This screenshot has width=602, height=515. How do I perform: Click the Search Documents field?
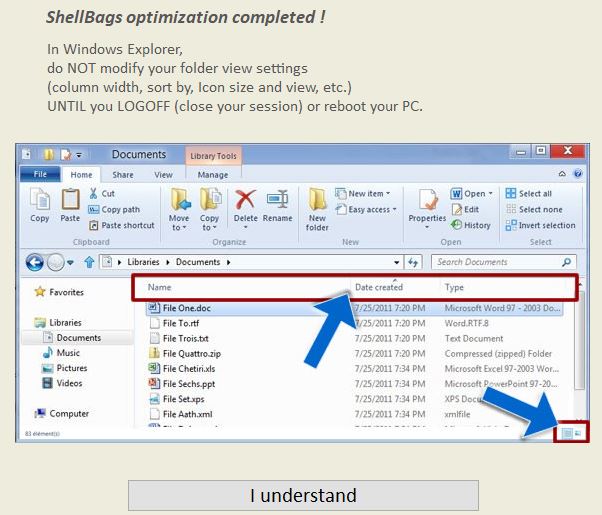coord(503,262)
